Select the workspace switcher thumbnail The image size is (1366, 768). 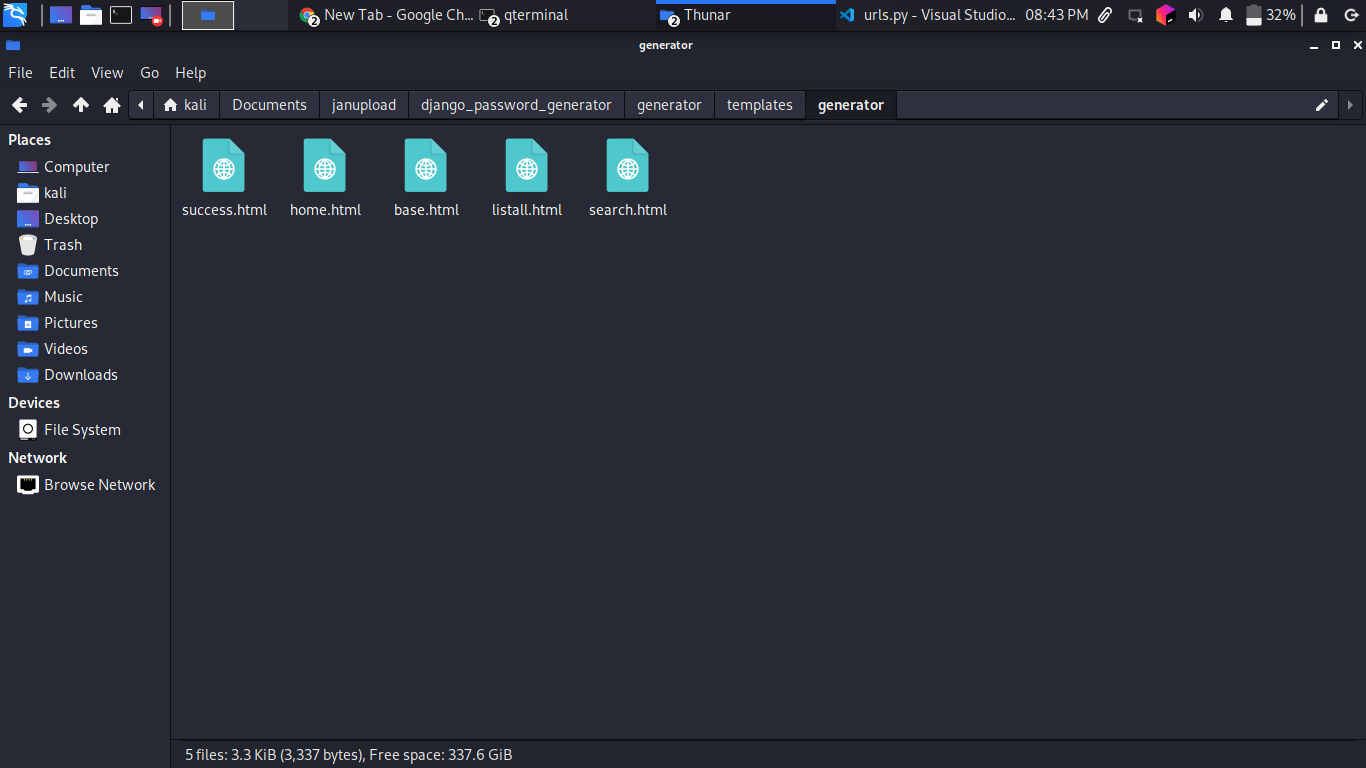click(x=208, y=15)
